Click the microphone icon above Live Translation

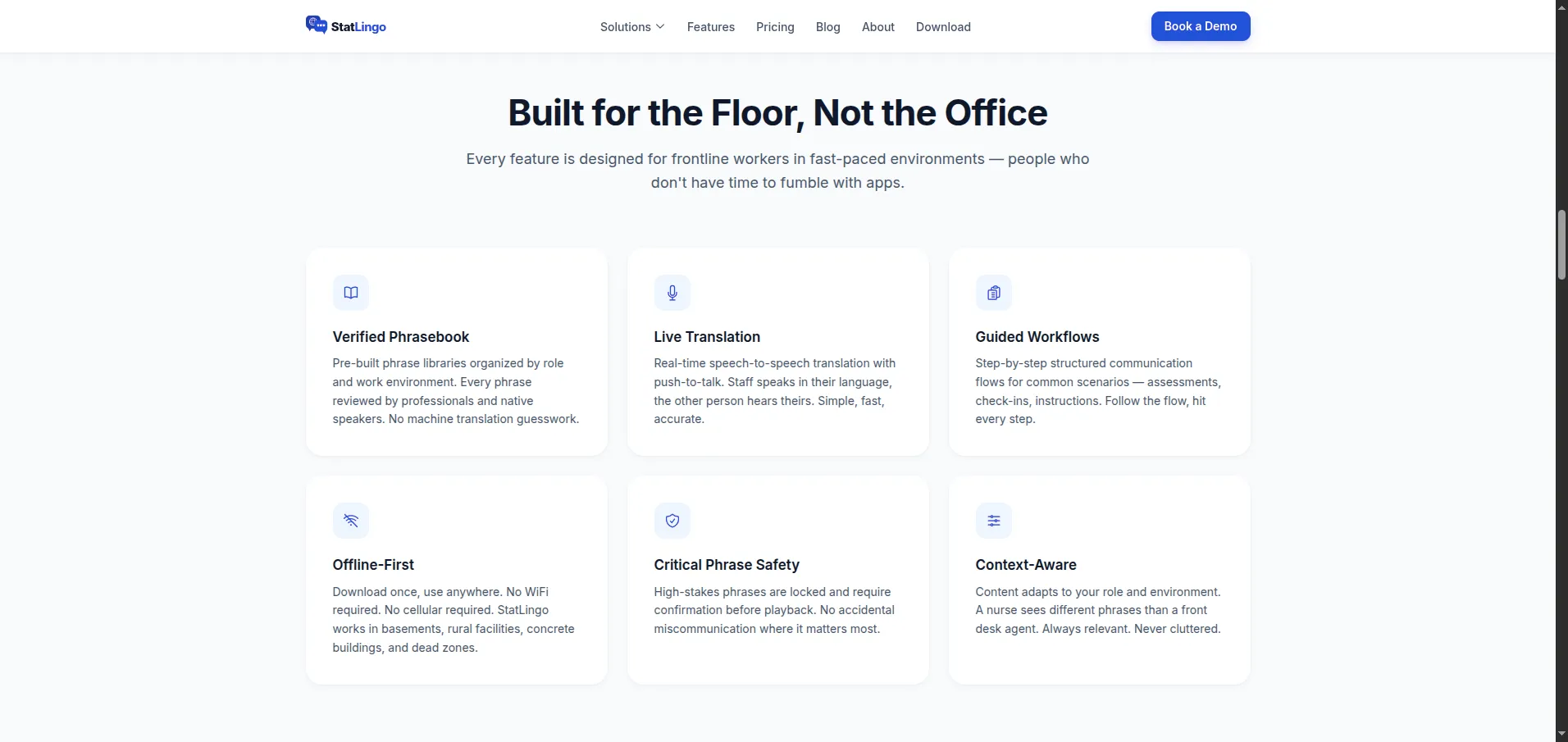coord(672,293)
